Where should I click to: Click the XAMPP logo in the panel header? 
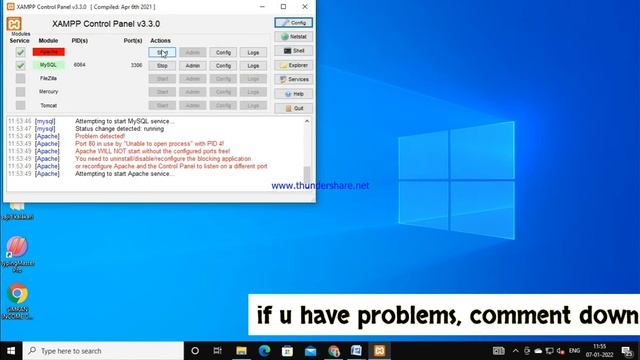point(14,24)
